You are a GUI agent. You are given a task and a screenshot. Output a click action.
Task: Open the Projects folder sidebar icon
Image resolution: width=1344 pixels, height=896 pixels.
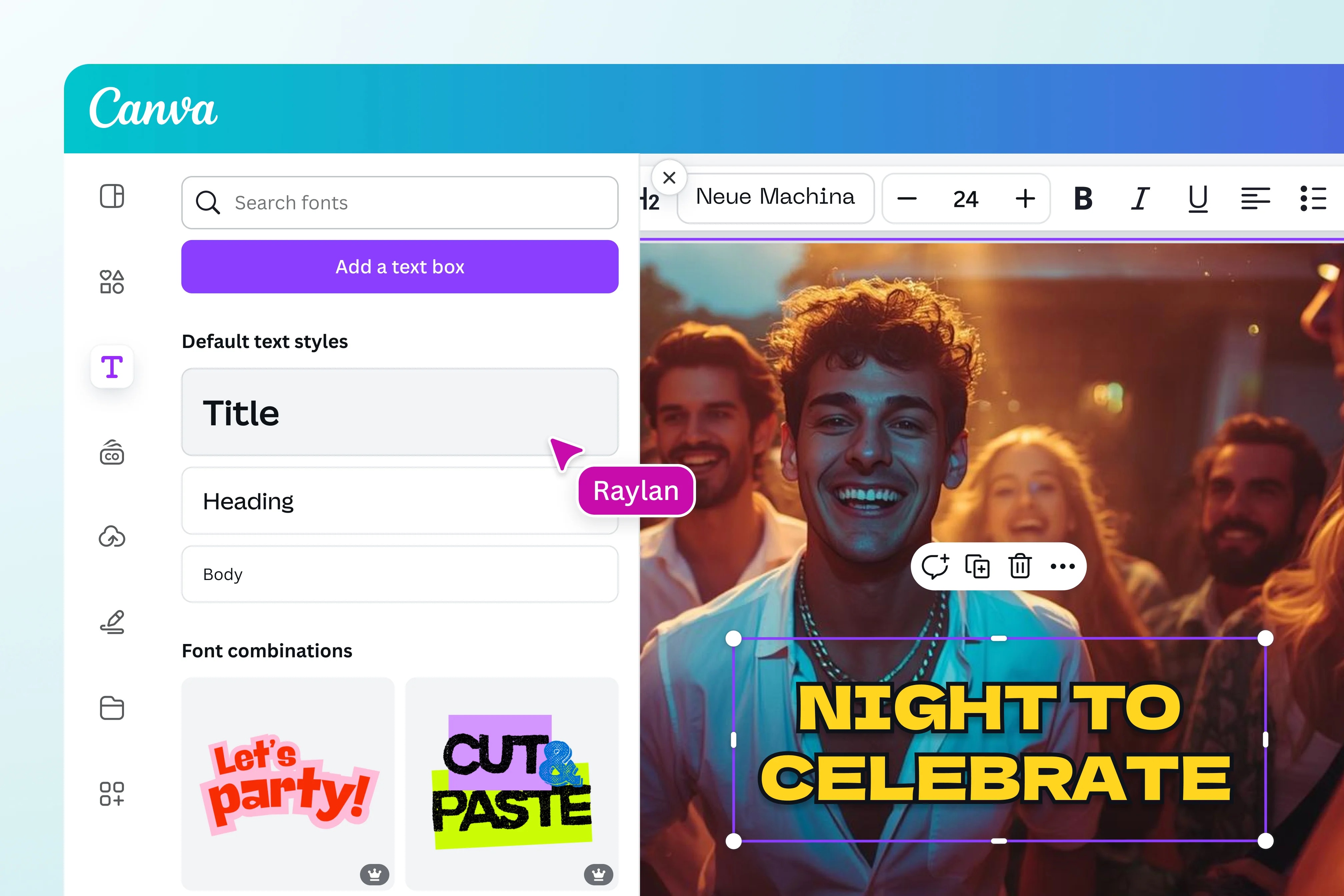pyautogui.click(x=112, y=708)
